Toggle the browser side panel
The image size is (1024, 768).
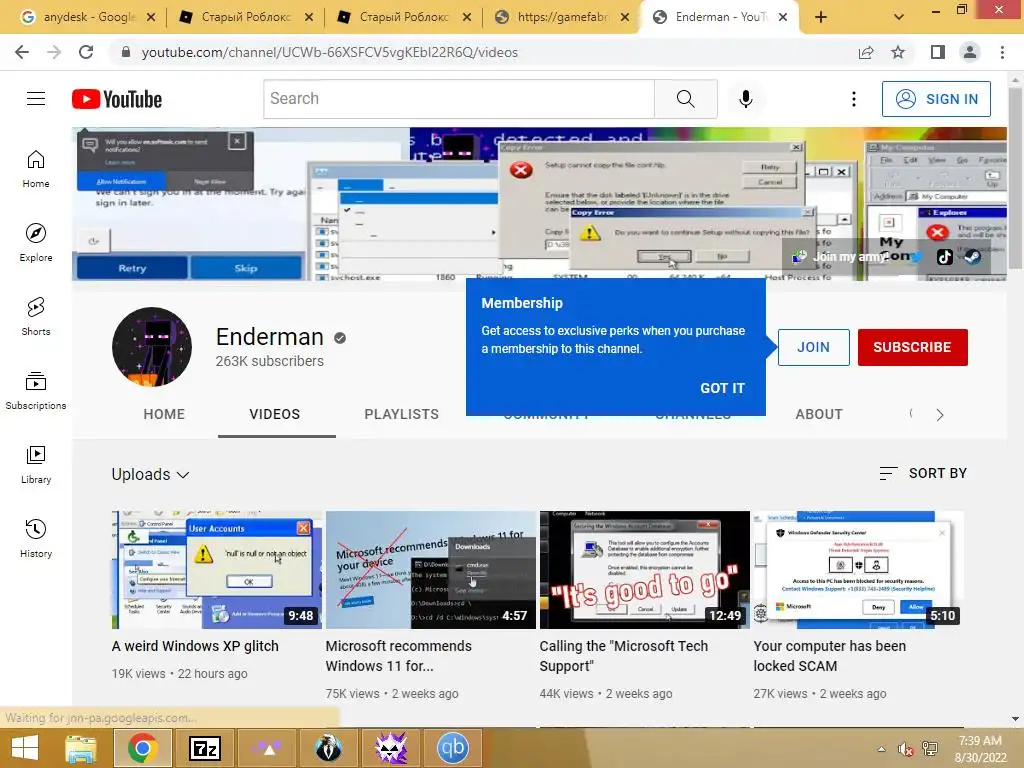coord(938,52)
